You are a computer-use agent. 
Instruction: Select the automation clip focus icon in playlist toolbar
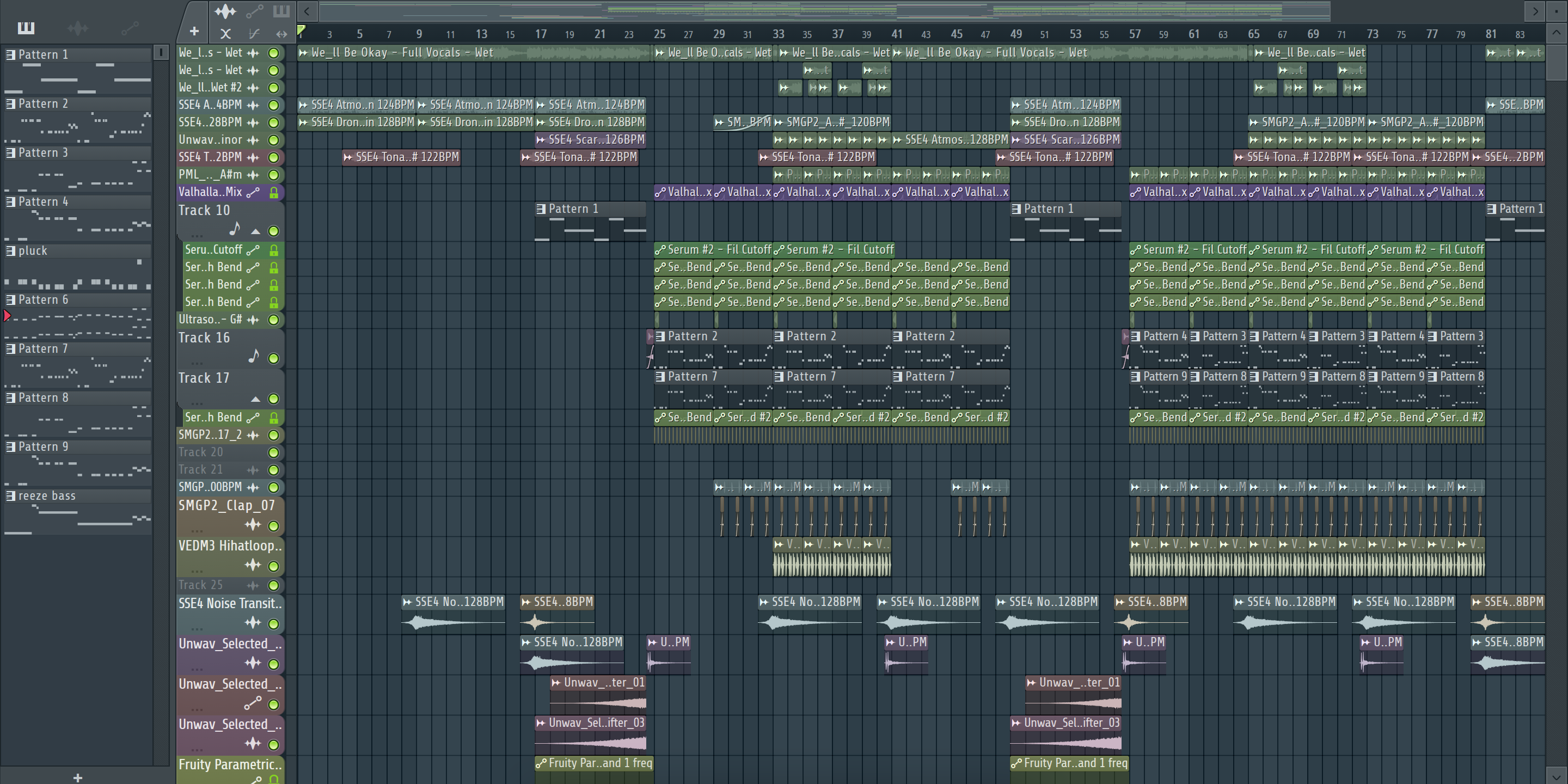tap(254, 11)
